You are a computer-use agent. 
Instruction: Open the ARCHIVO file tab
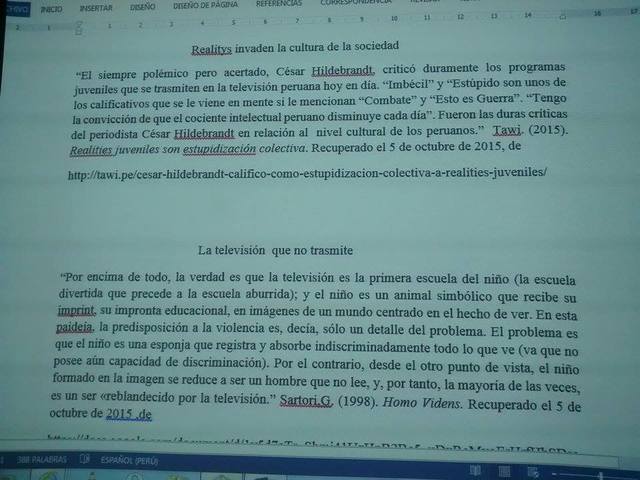[18, 9]
